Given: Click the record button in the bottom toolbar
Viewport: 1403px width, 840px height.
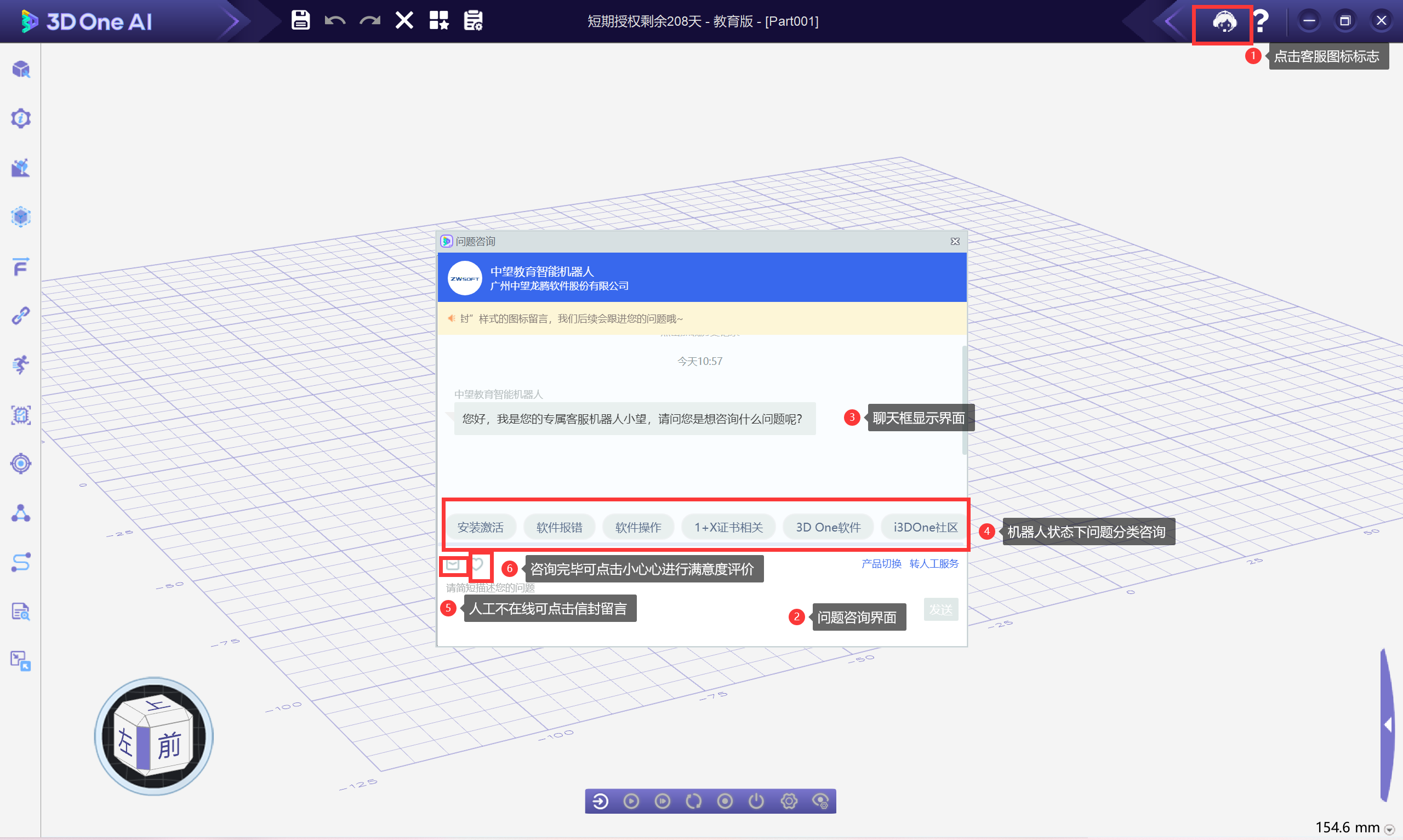Looking at the screenshot, I should click(725, 801).
